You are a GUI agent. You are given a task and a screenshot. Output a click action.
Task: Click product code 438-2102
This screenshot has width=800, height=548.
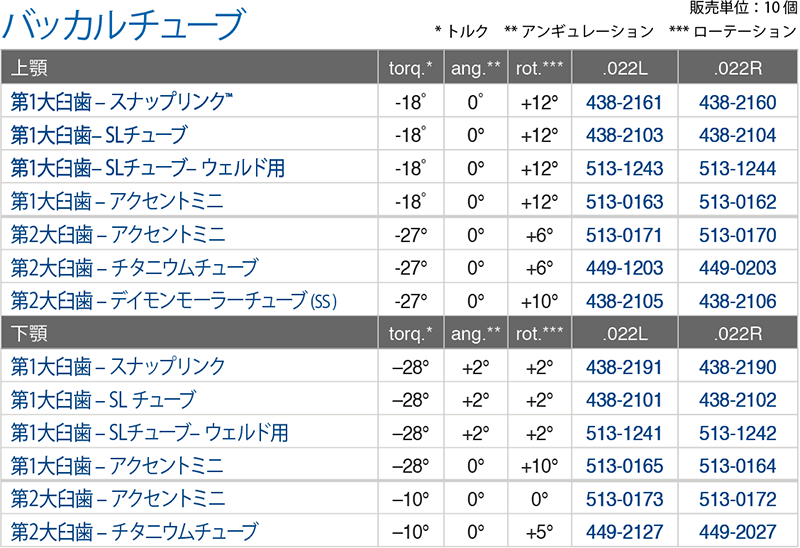[737, 400]
